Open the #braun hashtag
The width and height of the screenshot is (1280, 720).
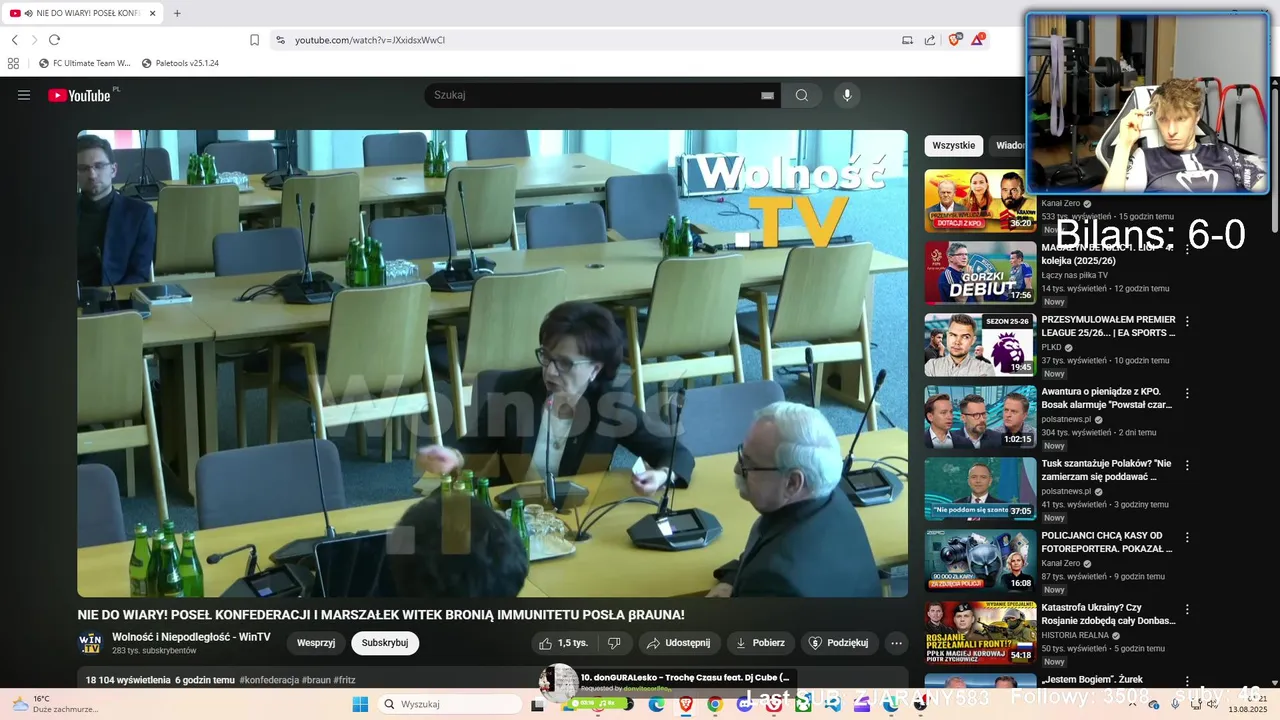coord(316,680)
